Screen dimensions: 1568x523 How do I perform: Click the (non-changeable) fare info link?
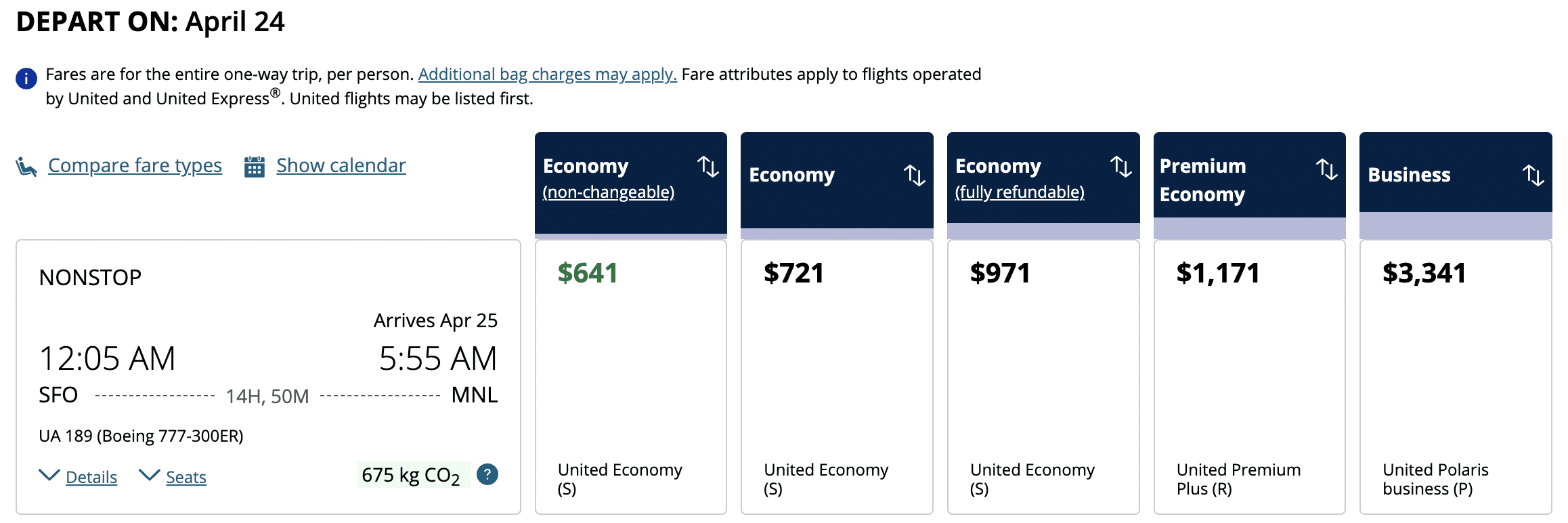pyautogui.click(x=608, y=192)
